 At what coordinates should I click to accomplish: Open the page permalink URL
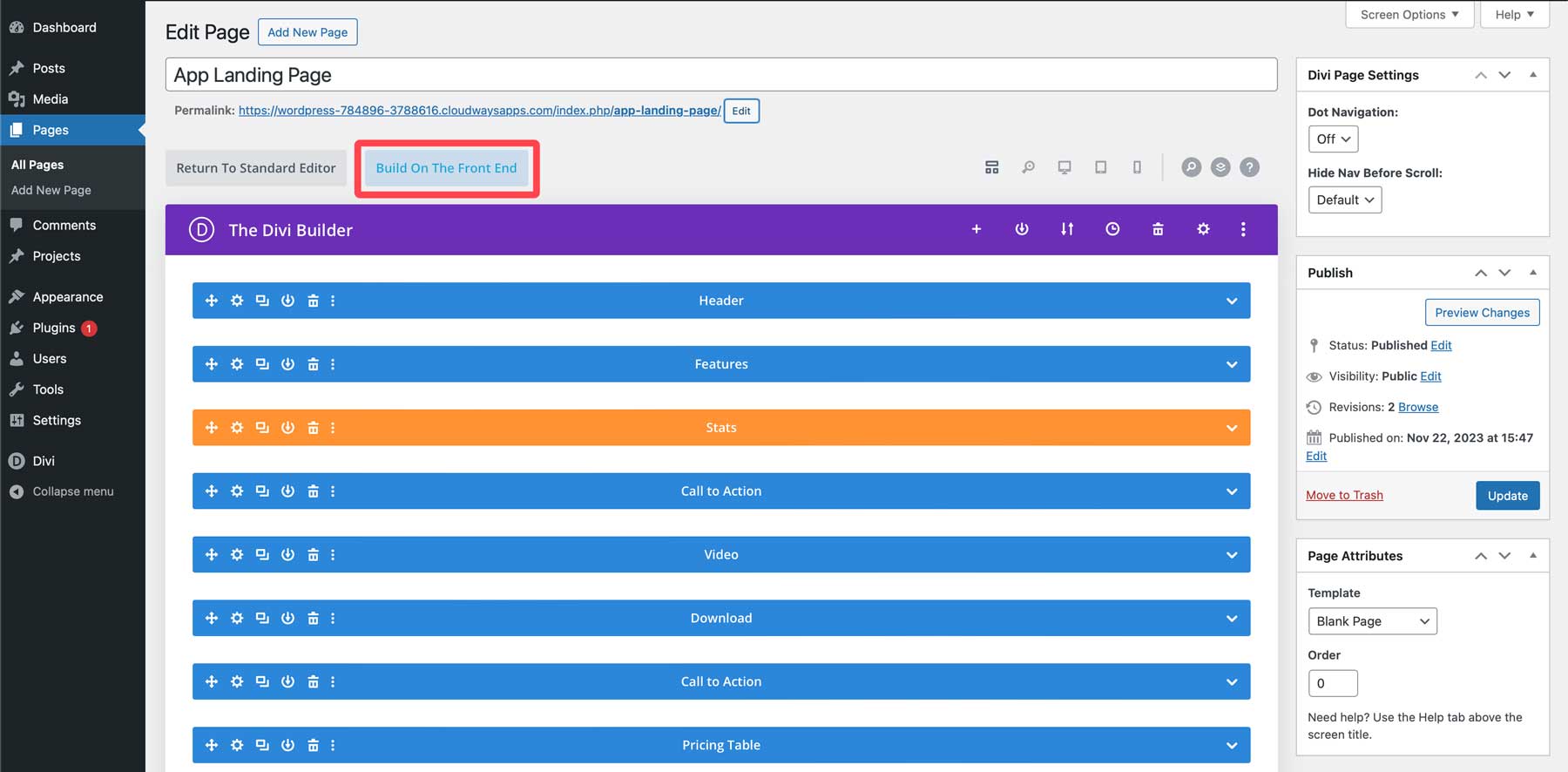[x=479, y=111]
